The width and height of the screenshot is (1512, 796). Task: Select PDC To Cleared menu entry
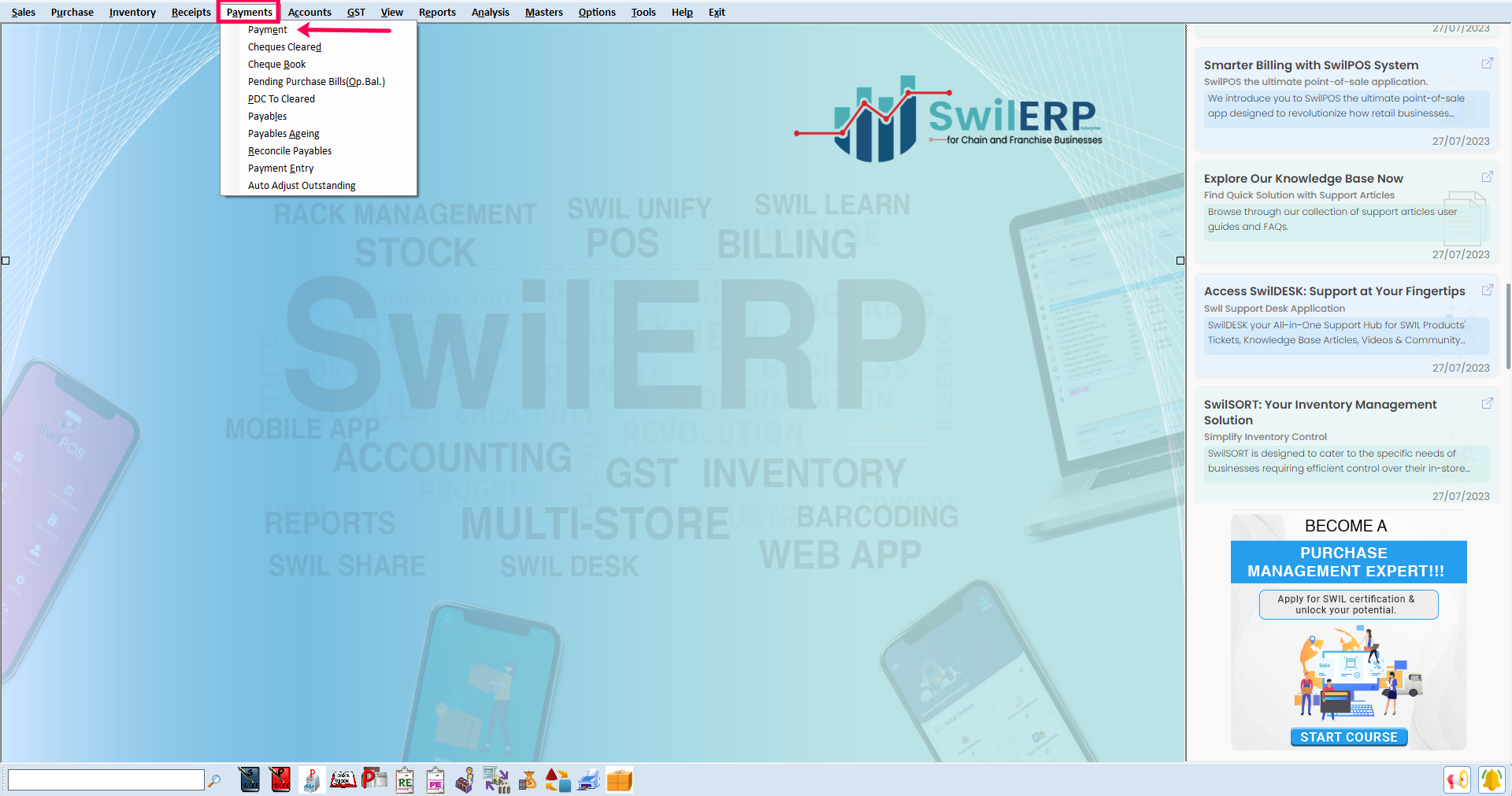pyautogui.click(x=318, y=99)
